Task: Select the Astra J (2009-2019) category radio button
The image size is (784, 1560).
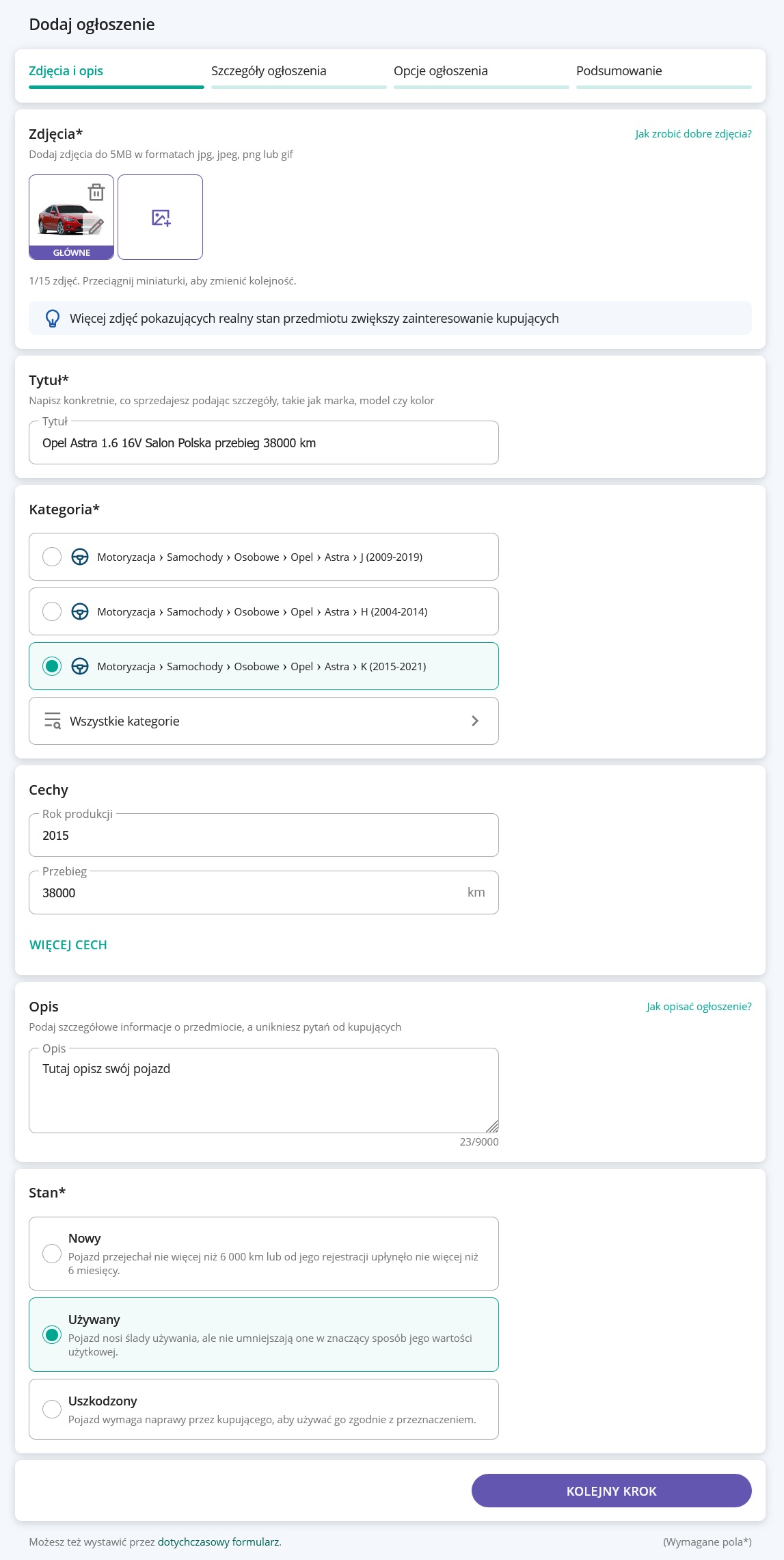Action: (x=52, y=557)
